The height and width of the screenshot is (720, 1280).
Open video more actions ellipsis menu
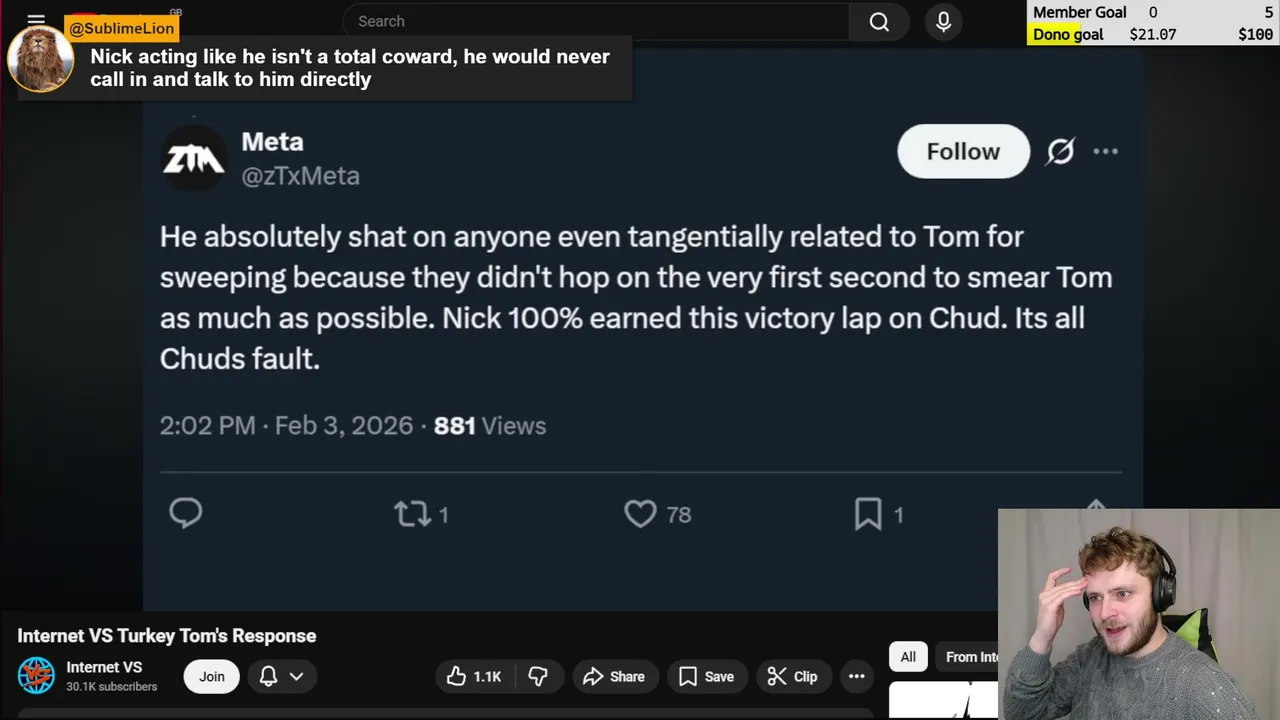pos(857,677)
